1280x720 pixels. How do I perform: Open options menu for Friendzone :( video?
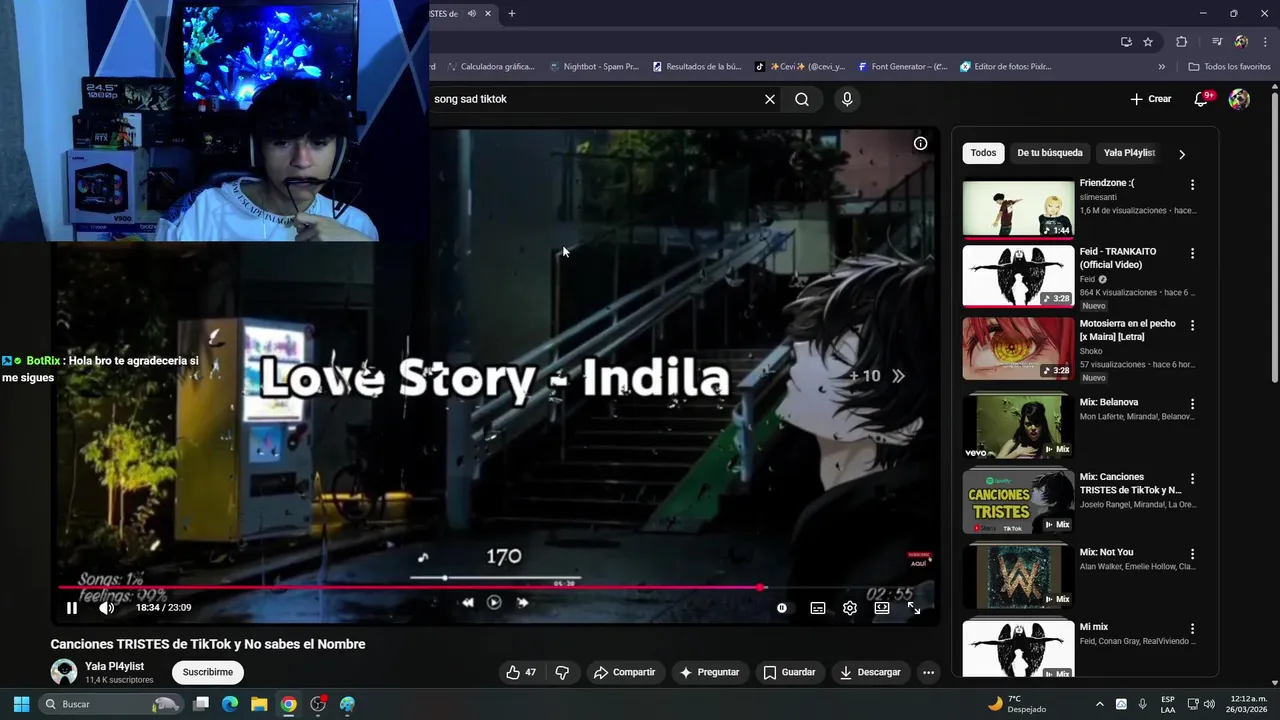(1192, 185)
